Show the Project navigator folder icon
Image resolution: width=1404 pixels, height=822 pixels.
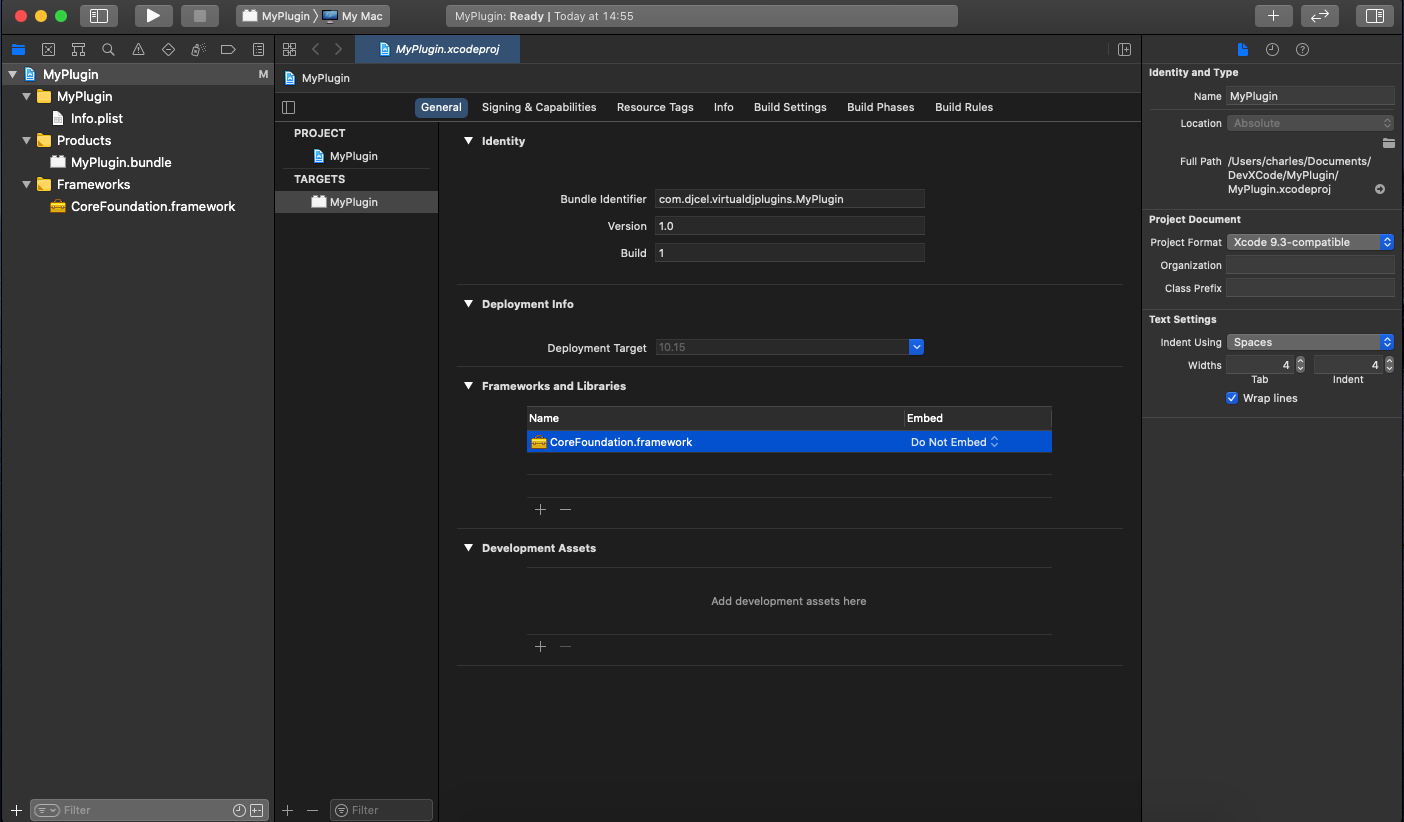tap(18, 49)
